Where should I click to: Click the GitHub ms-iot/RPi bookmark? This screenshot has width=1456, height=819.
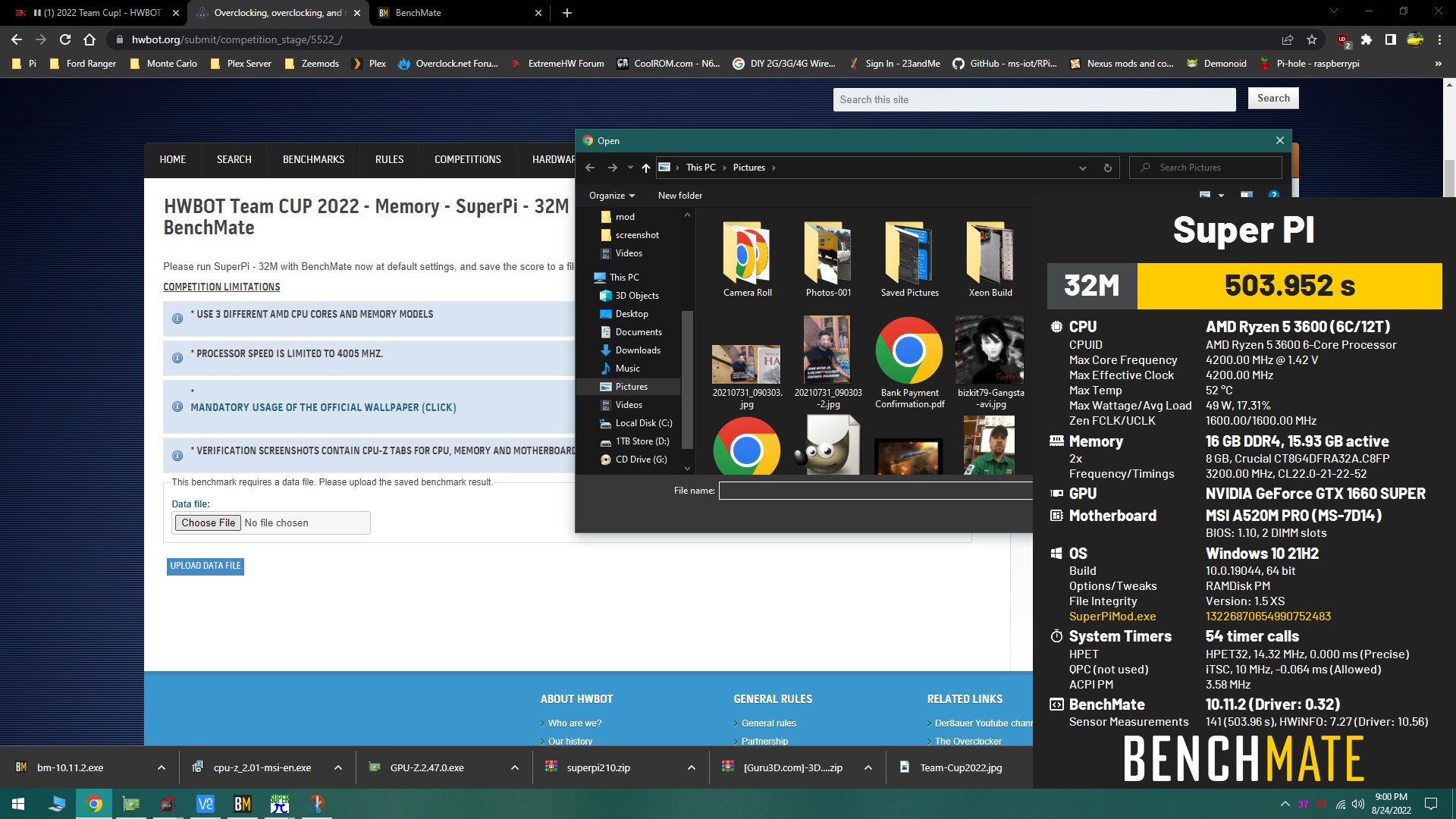pos(1005,64)
